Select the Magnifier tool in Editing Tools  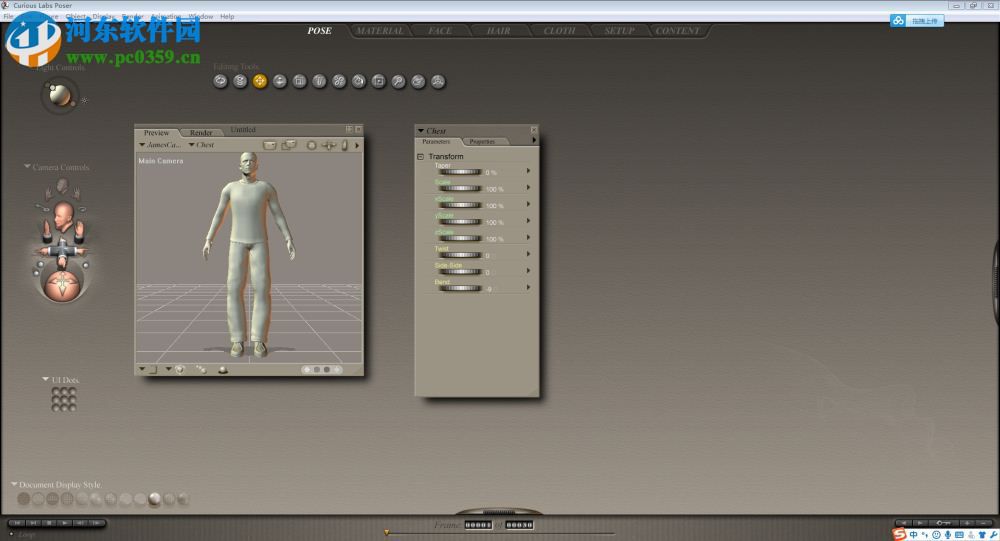point(398,81)
